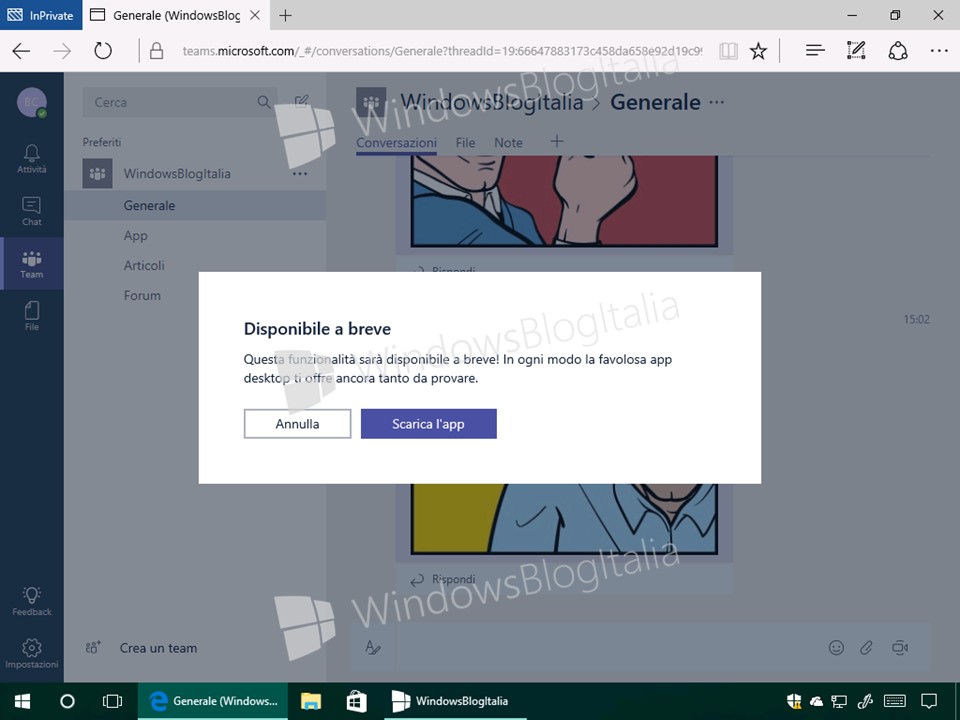This screenshot has height=720, width=960.
Task: Open Chat in the left sidebar
Action: 32,211
